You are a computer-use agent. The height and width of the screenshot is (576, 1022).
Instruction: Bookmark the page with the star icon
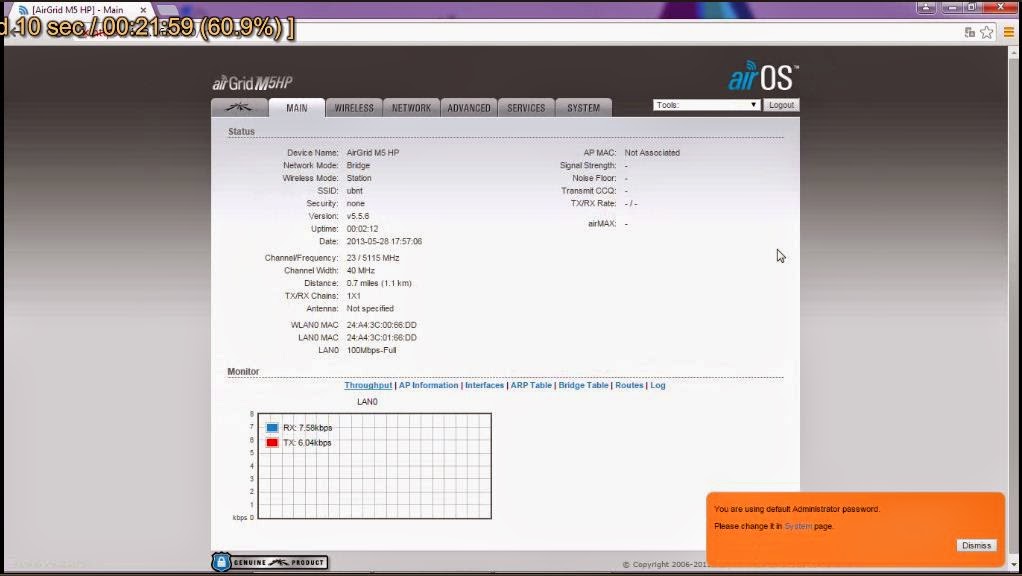click(987, 32)
